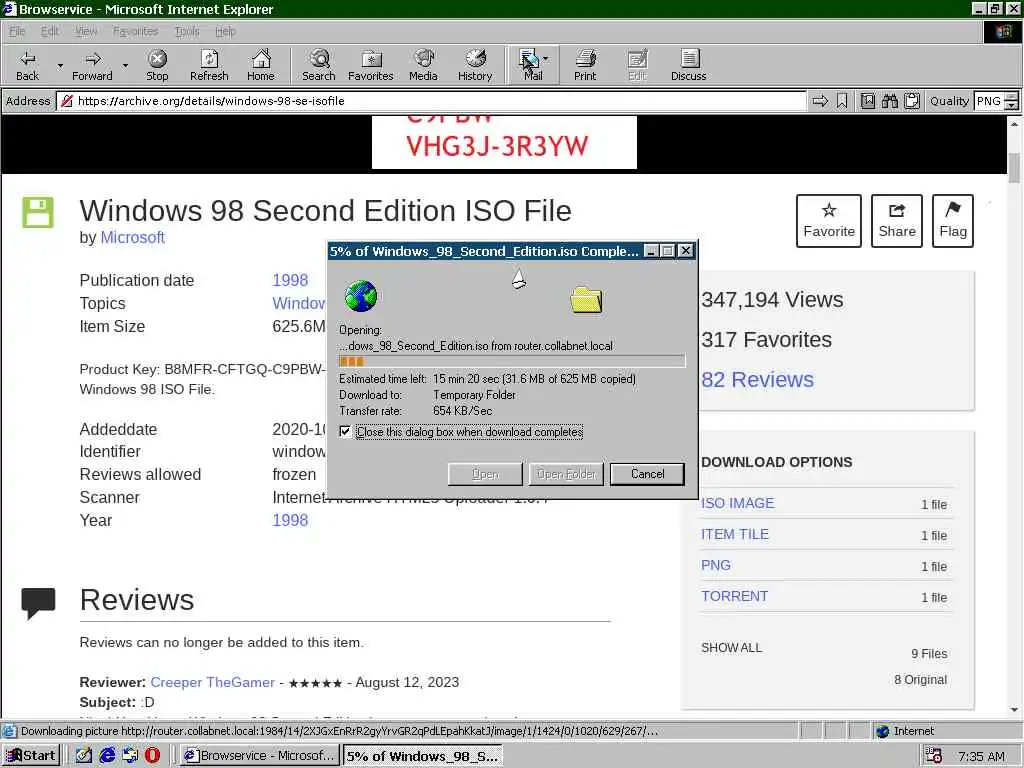This screenshot has height=768, width=1024.
Task: Click the bookmark ribbon icon near the address bar
Action: point(842,101)
